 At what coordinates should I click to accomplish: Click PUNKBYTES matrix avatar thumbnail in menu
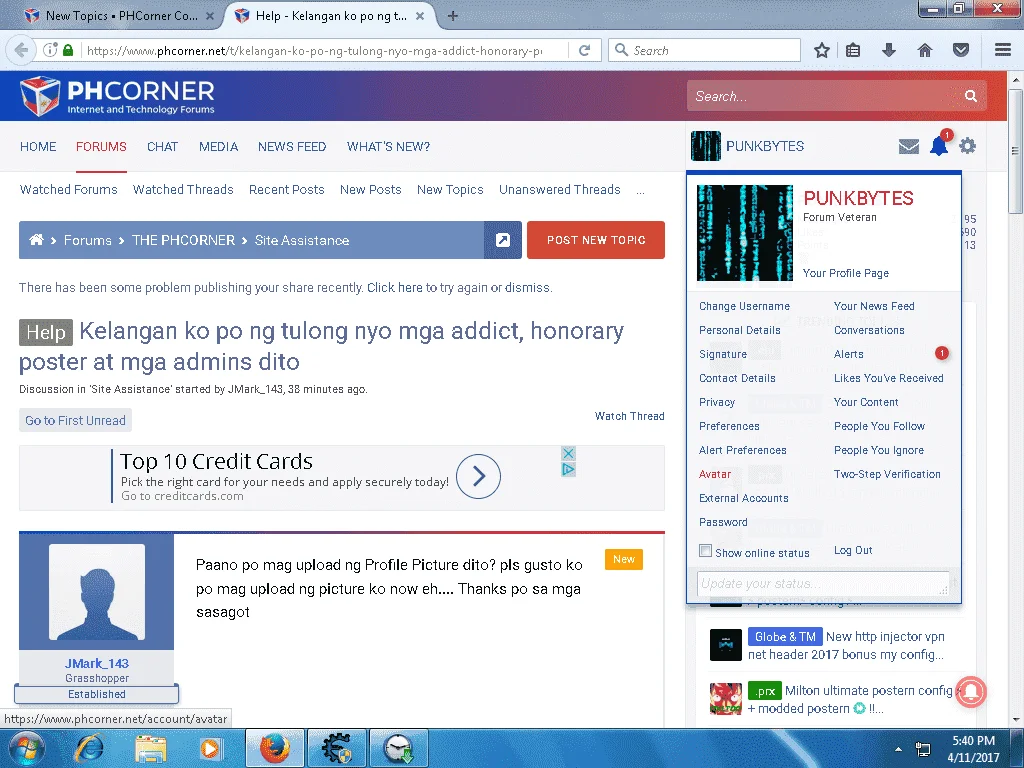pyautogui.click(x=744, y=232)
